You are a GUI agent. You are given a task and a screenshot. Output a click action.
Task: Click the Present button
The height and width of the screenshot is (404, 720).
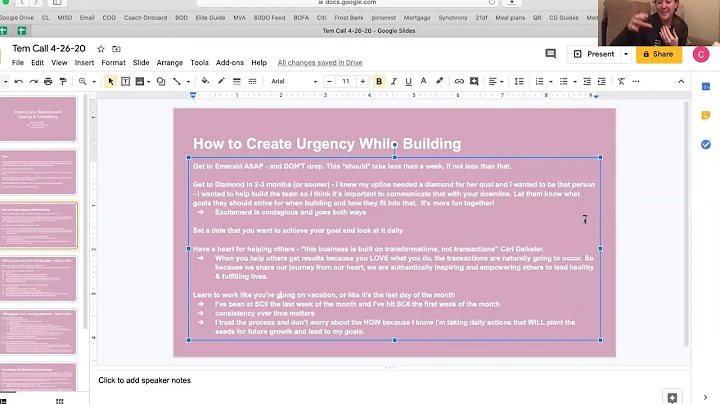[594, 54]
